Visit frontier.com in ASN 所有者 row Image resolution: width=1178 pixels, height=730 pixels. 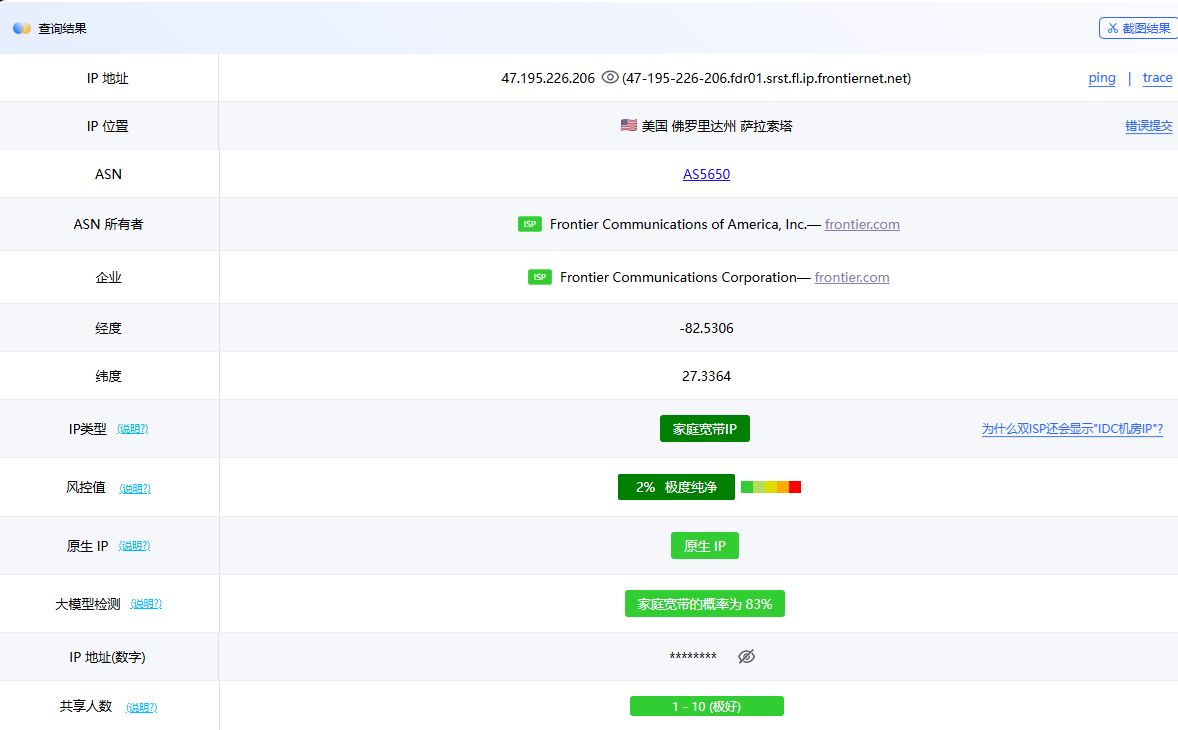coord(862,224)
